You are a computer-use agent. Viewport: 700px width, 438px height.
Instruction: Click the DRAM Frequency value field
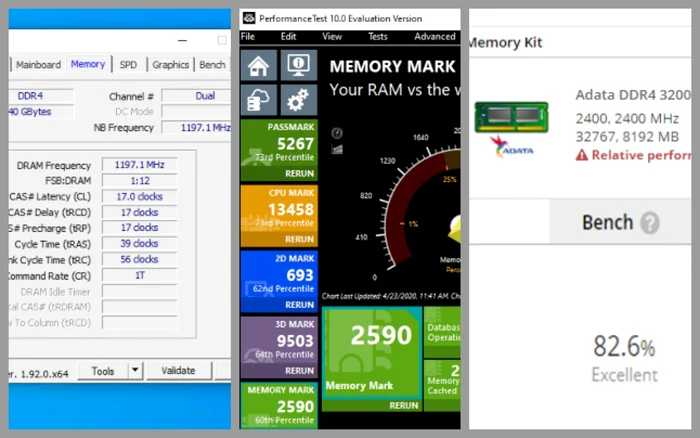click(x=140, y=165)
